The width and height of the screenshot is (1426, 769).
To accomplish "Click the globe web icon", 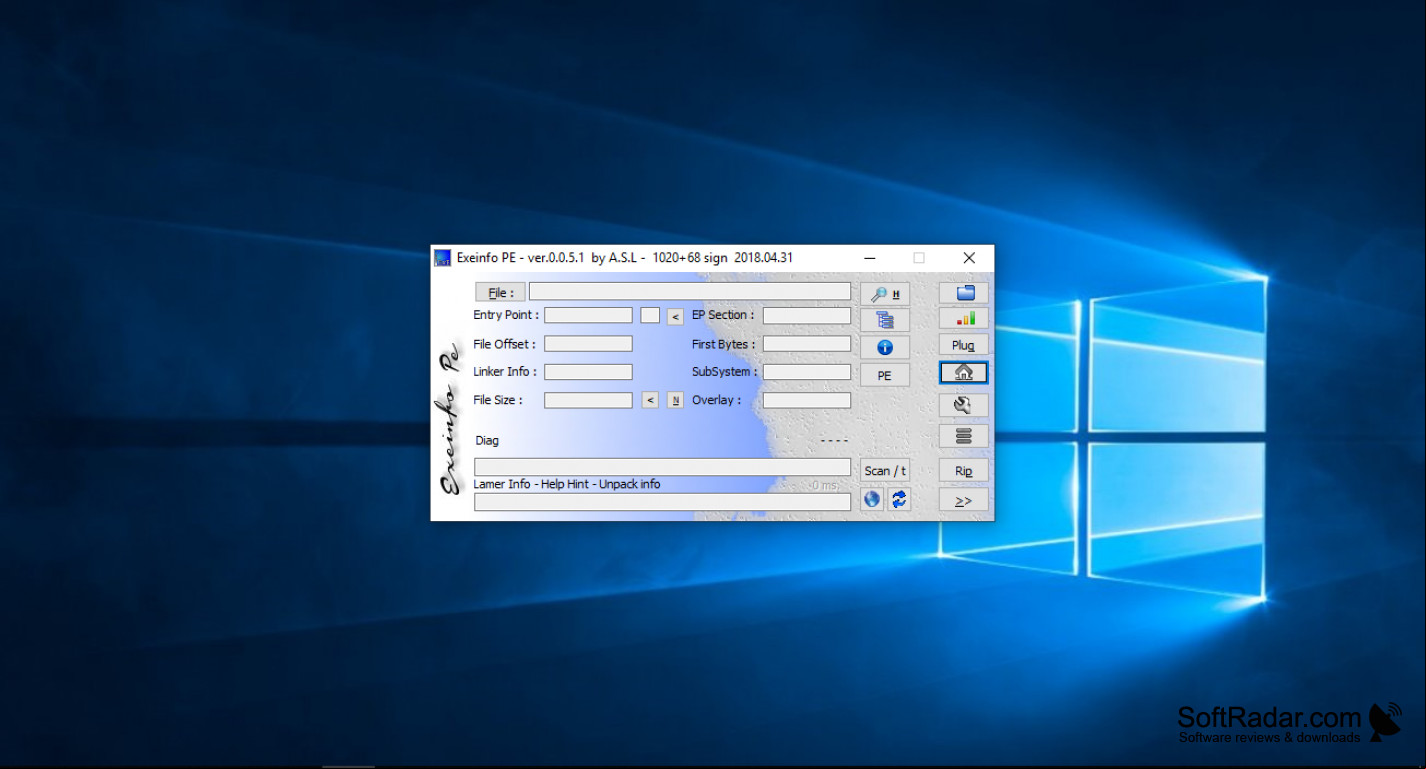I will click(872, 499).
